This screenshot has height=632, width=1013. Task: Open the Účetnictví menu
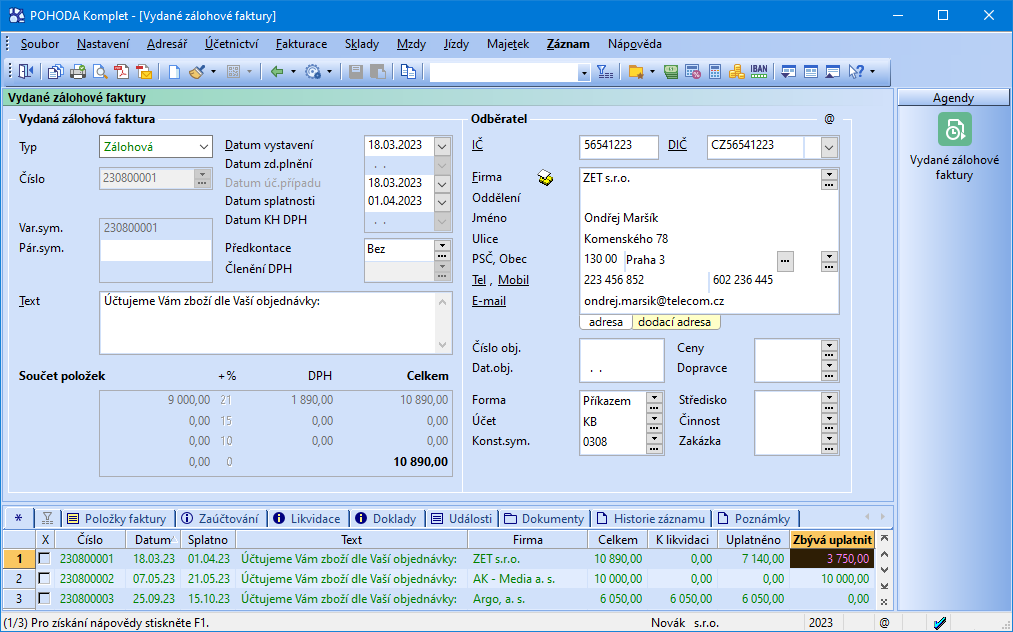(231, 44)
